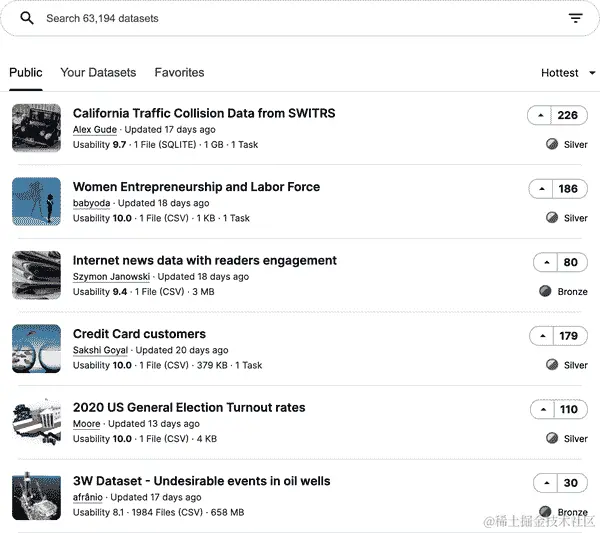Viewport: 600px width, 533px height.
Task: Open the filter options icon
Action: (x=575, y=18)
